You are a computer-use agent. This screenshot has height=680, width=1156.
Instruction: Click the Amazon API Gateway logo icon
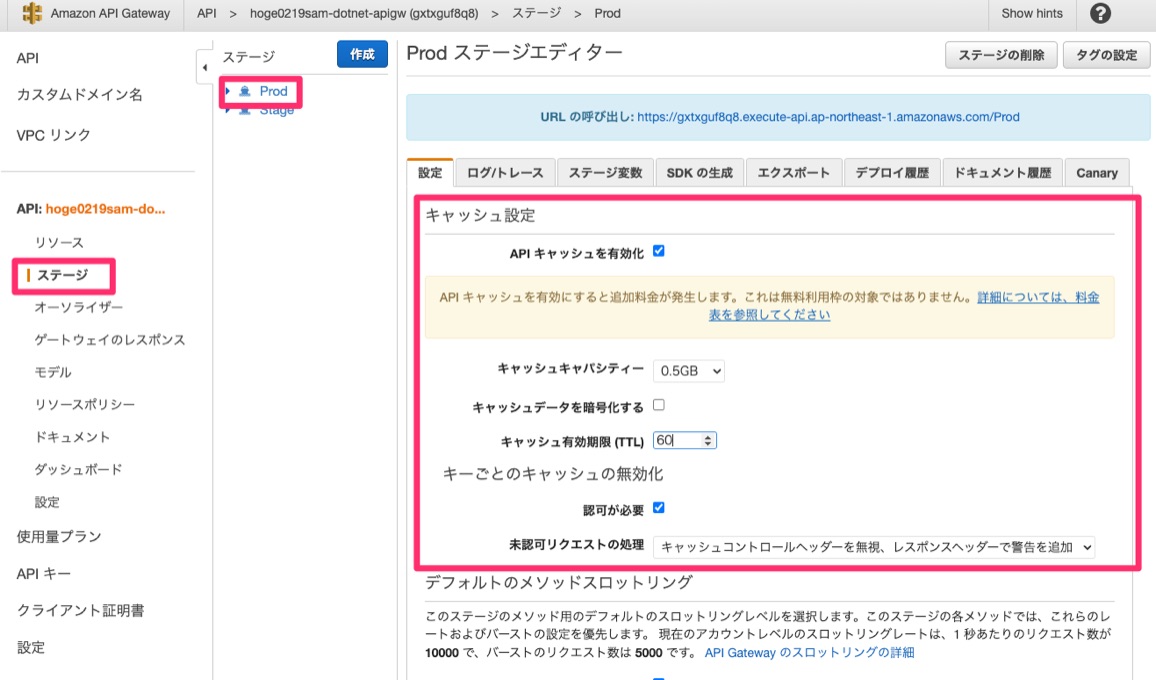(32, 14)
